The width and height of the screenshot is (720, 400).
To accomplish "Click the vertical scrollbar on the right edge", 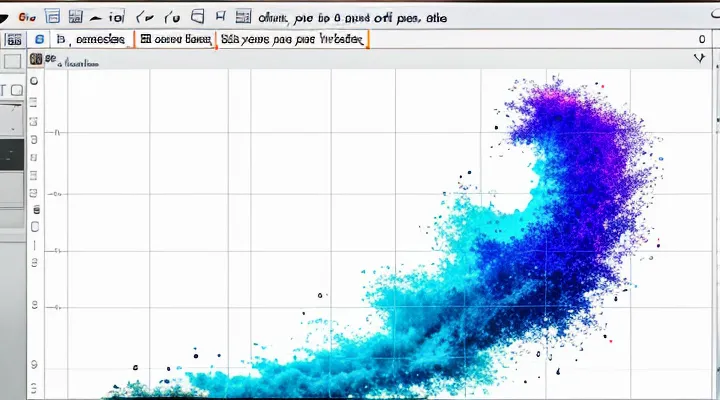I will 714,220.
